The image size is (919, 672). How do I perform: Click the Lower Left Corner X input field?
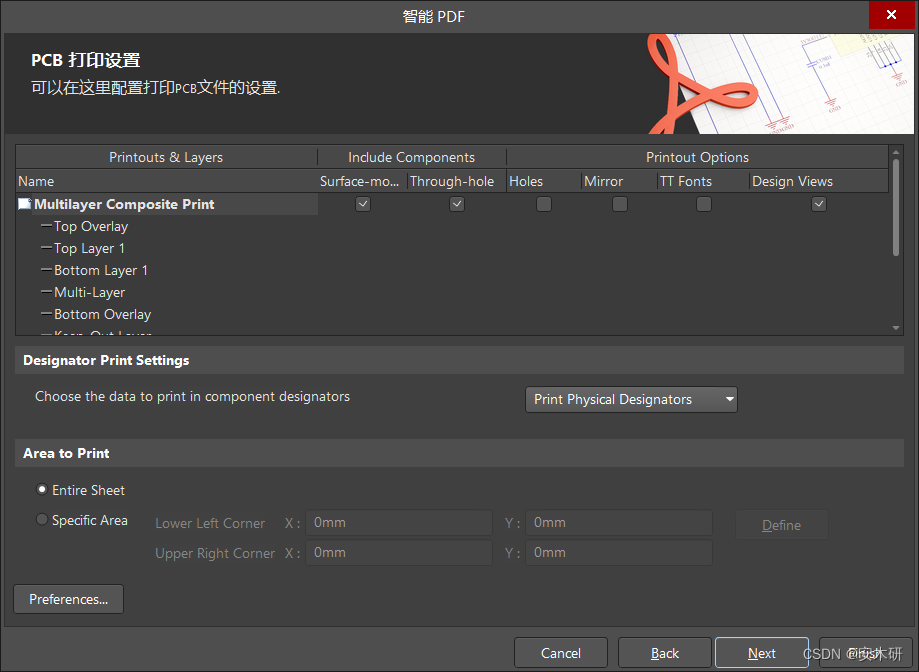click(398, 522)
